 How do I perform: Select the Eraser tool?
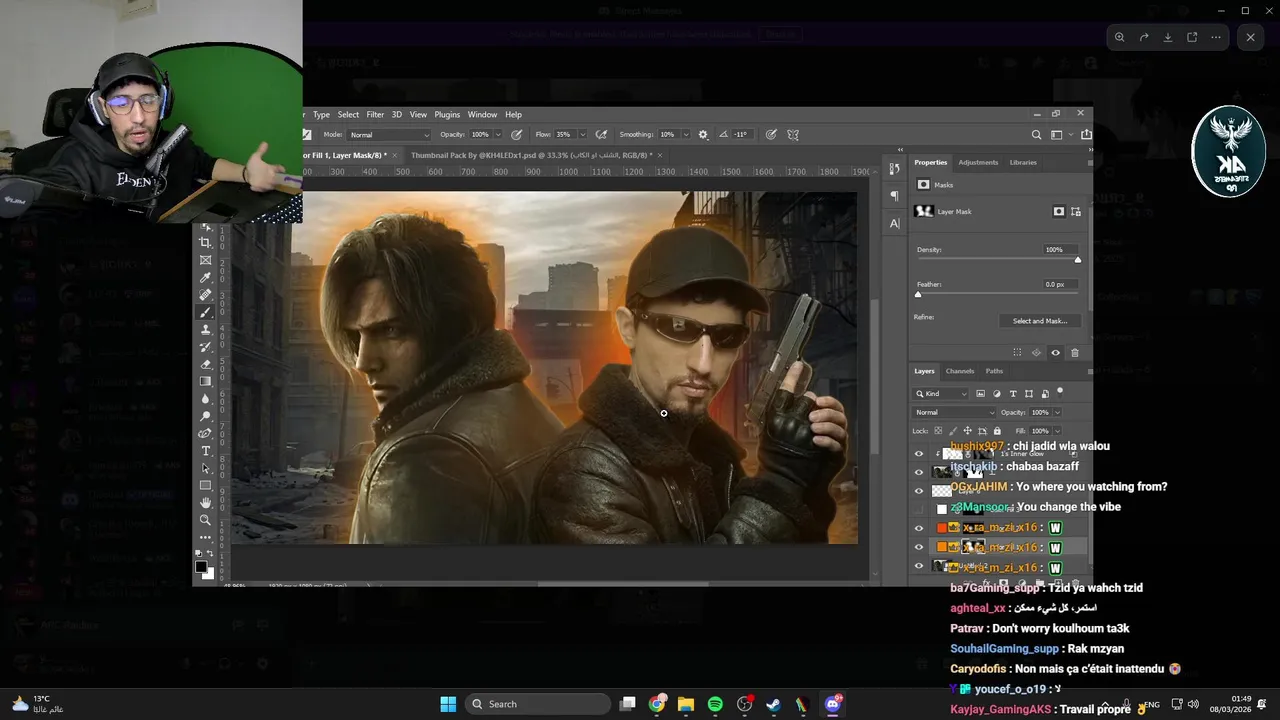tap(206, 364)
